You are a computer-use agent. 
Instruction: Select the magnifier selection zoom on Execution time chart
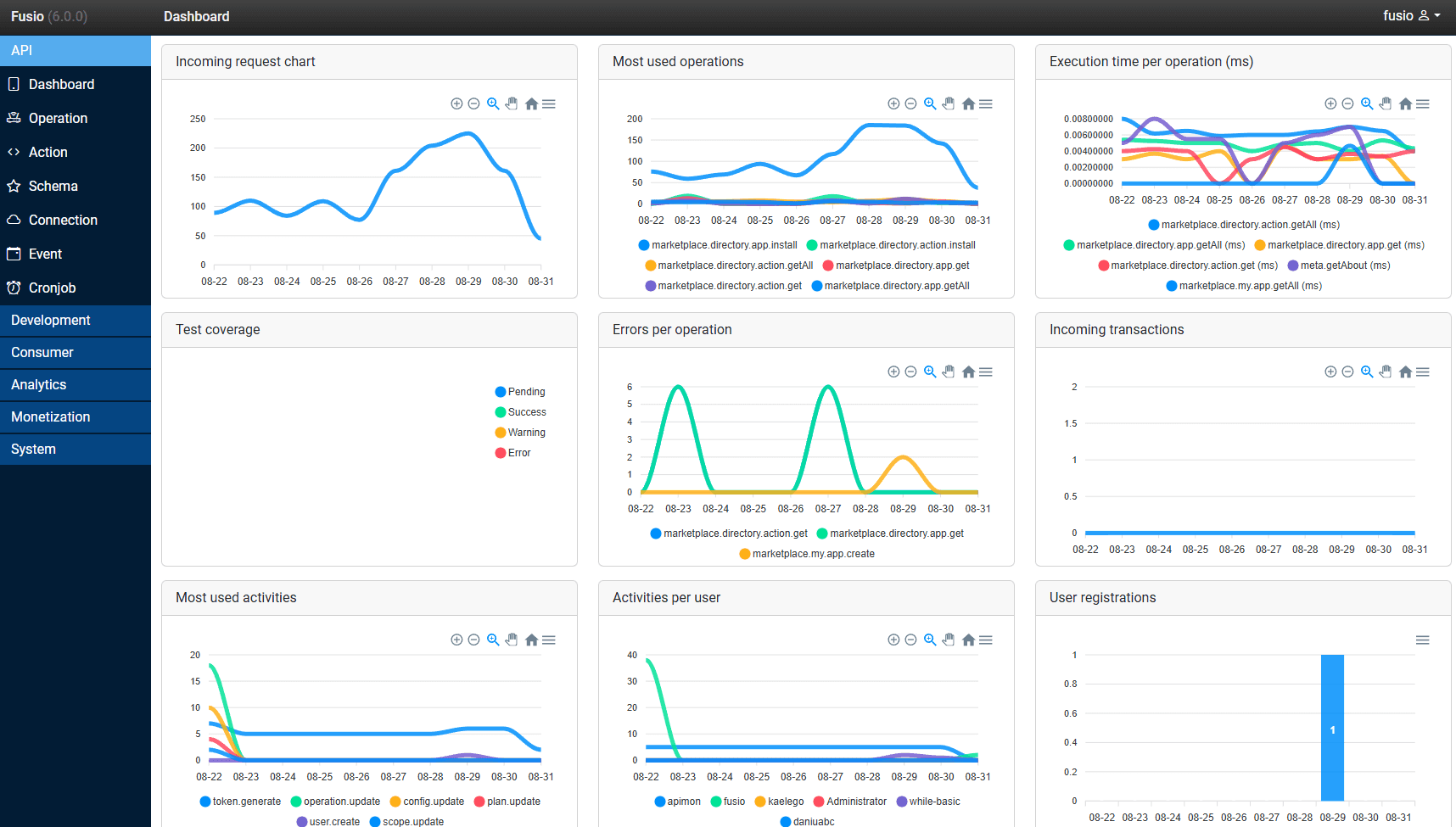coord(1367,103)
